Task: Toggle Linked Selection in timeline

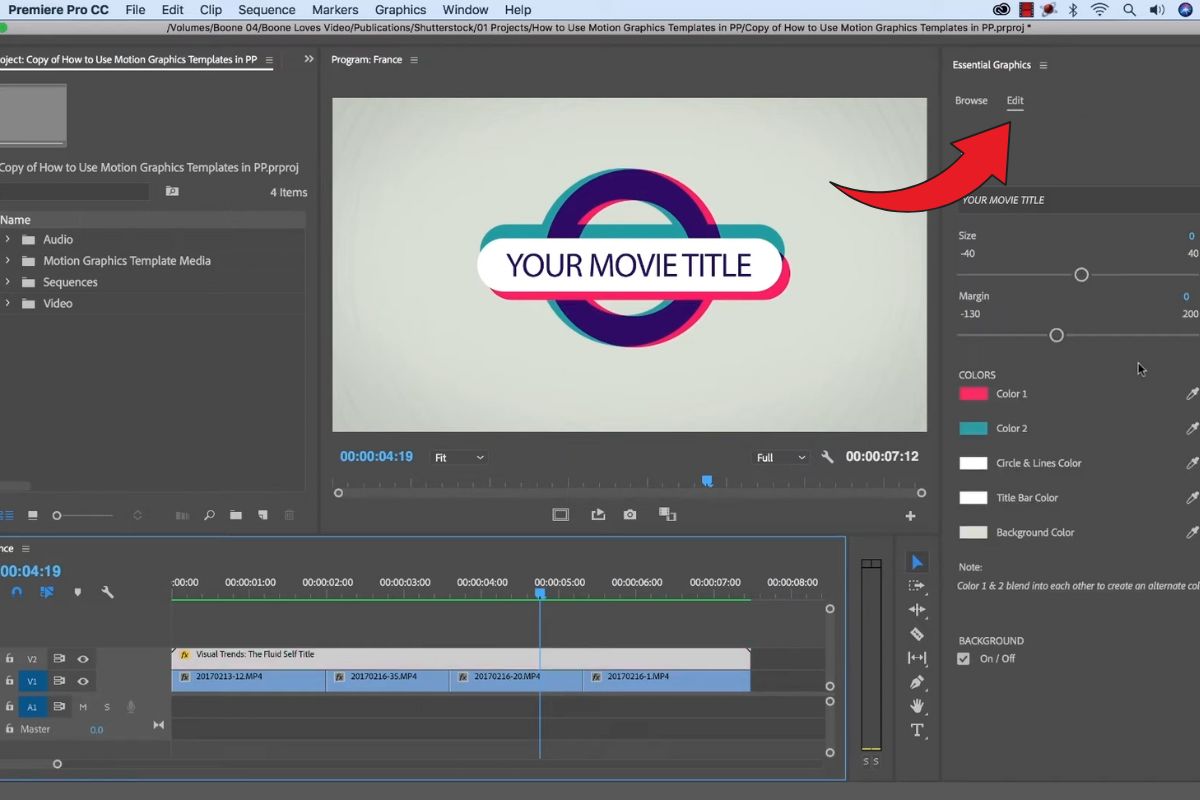Action: coord(47,592)
